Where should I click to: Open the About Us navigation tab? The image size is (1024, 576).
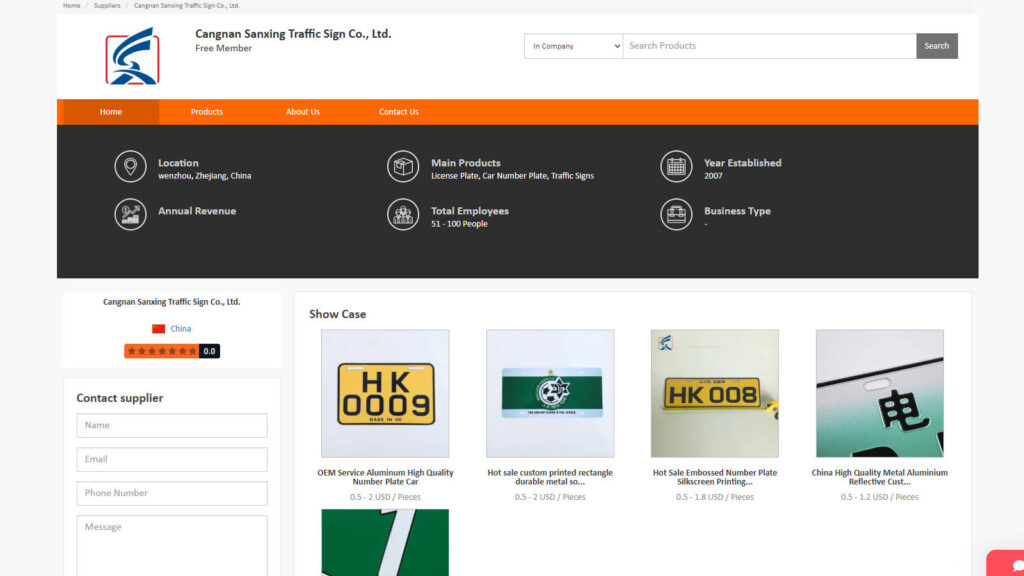point(303,112)
